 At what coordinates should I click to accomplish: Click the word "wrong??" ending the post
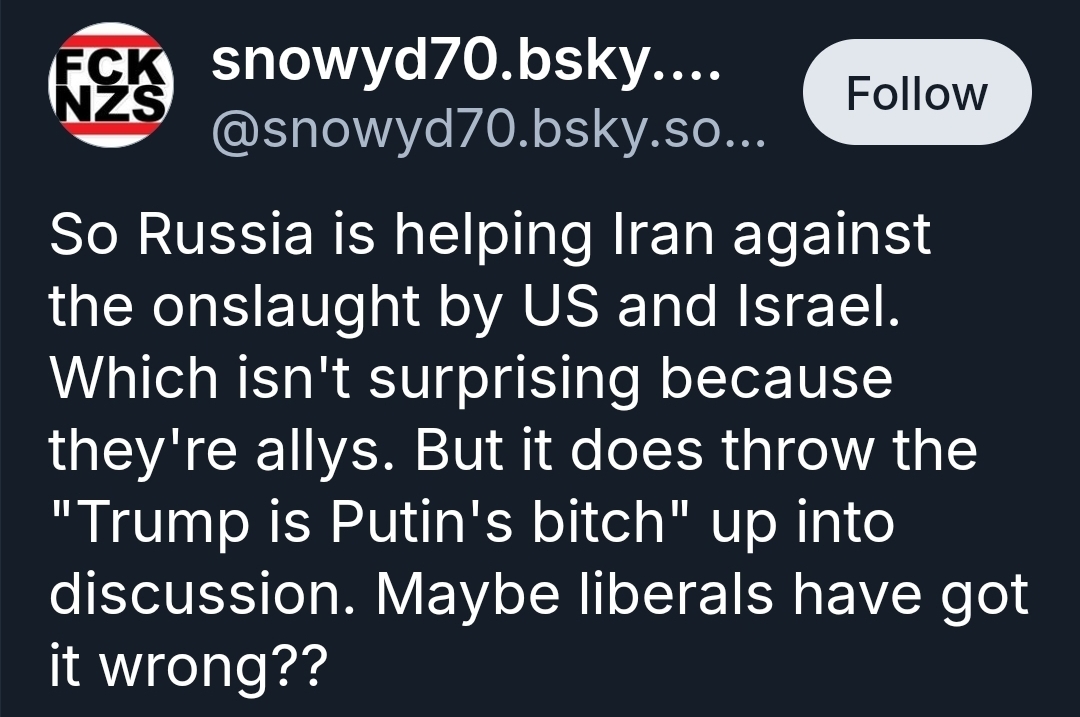(x=211, y=667)
